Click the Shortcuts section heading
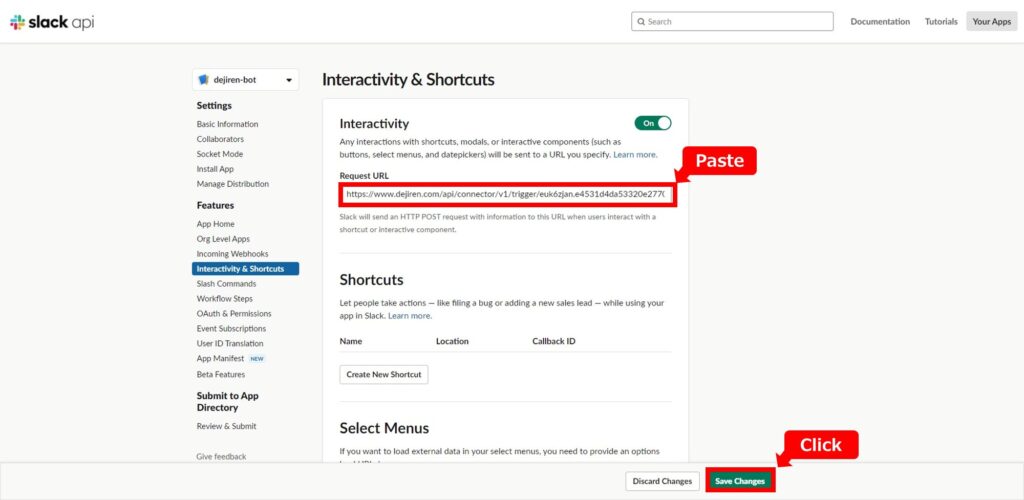This screenshot has width=1024, height=500. 372,280
